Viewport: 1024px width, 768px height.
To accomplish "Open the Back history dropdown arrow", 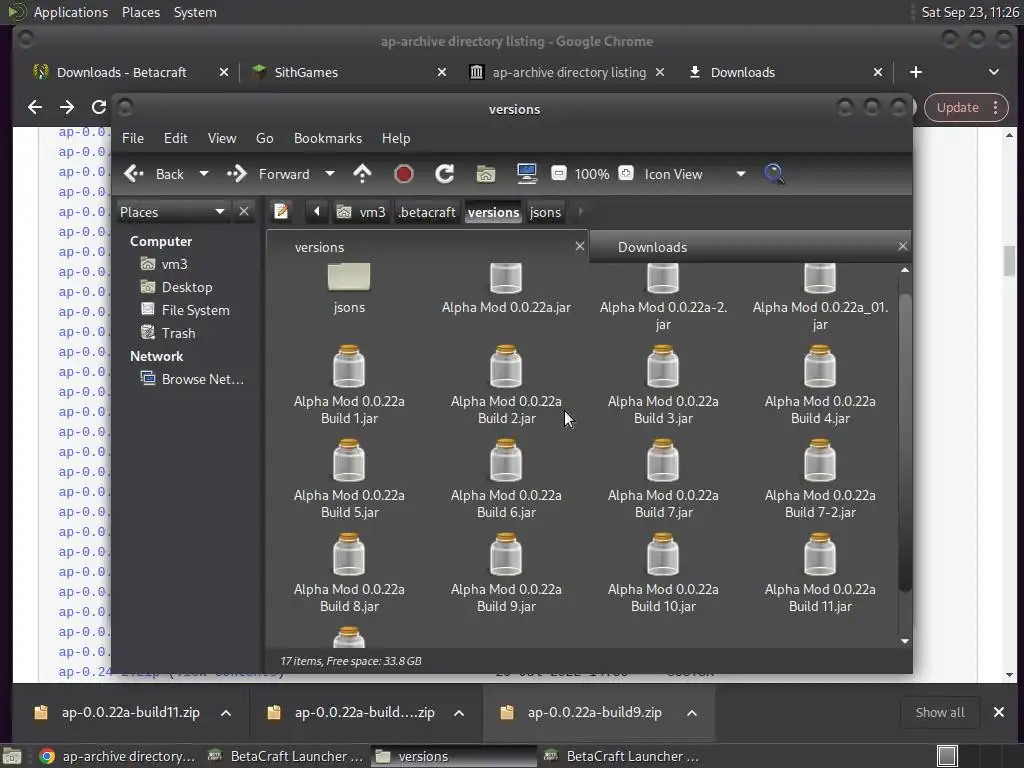I will pos(204,174).
